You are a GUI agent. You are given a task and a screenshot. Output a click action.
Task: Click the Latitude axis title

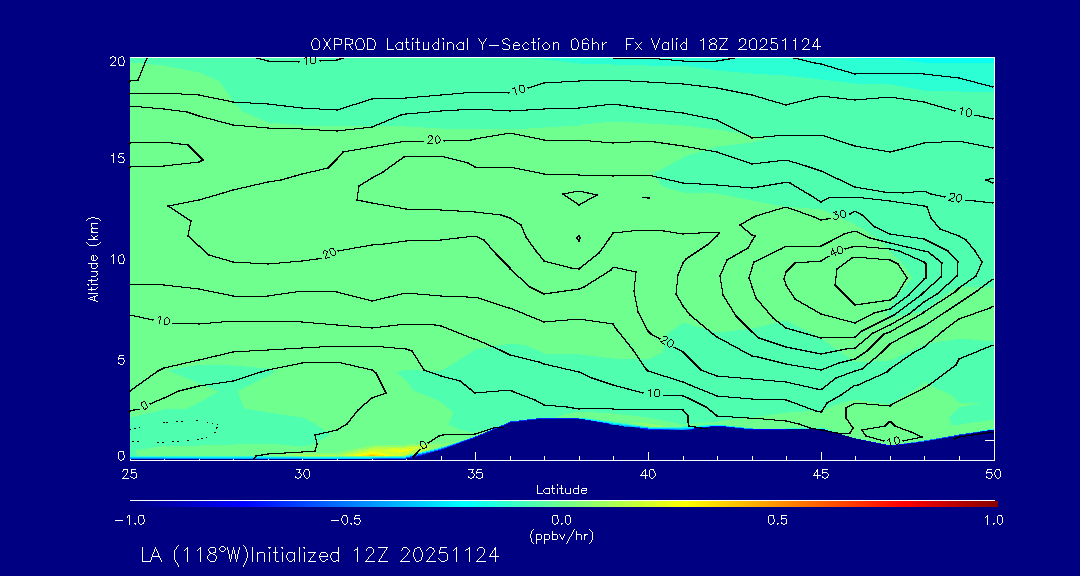pyautogui.click(x=561, y=489)
